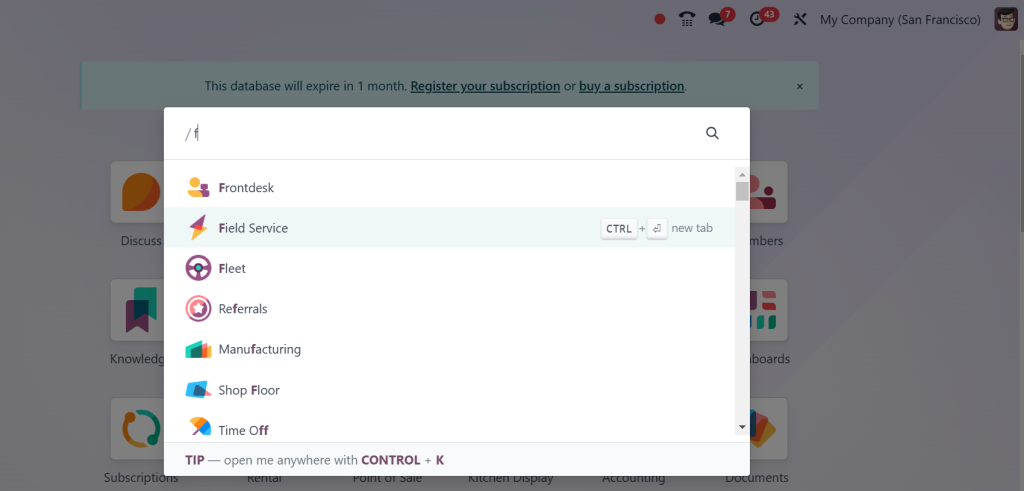Choose the Shop Floor app icon
This screenshot has width=1024, height=491.
pyautogui.click(x=198, y=390)
